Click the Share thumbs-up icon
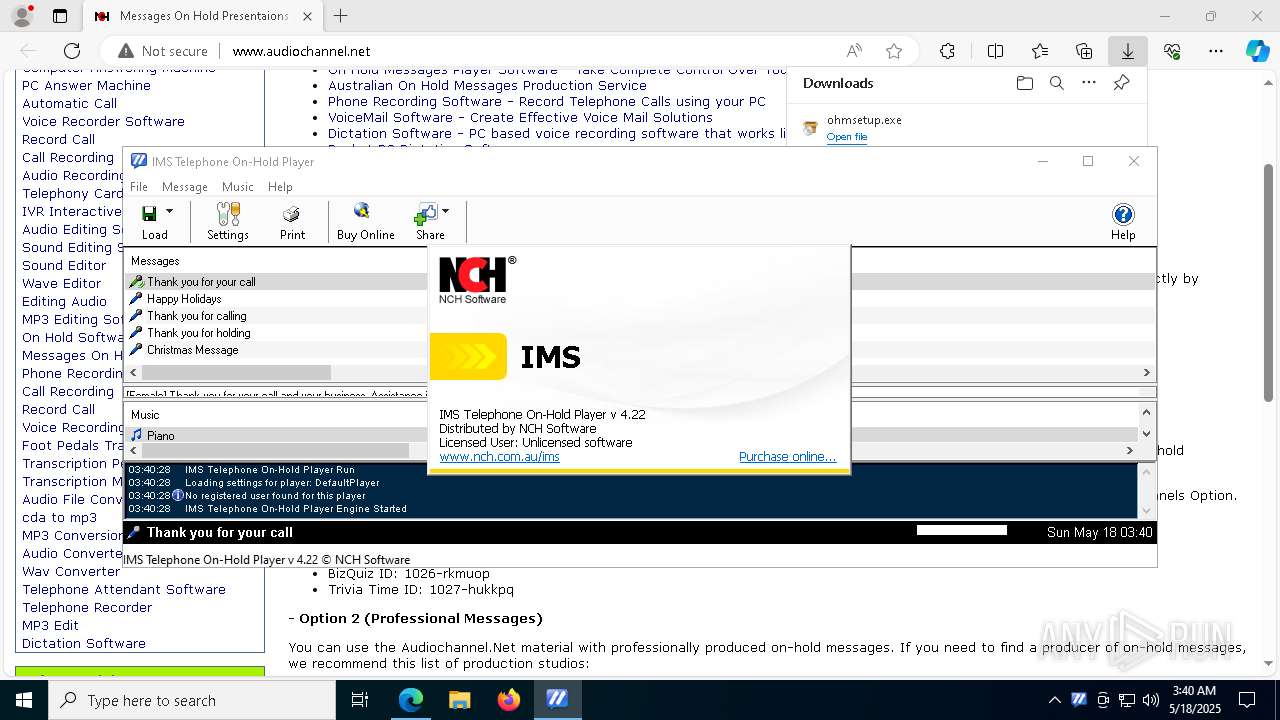 [x=426, y=213]
